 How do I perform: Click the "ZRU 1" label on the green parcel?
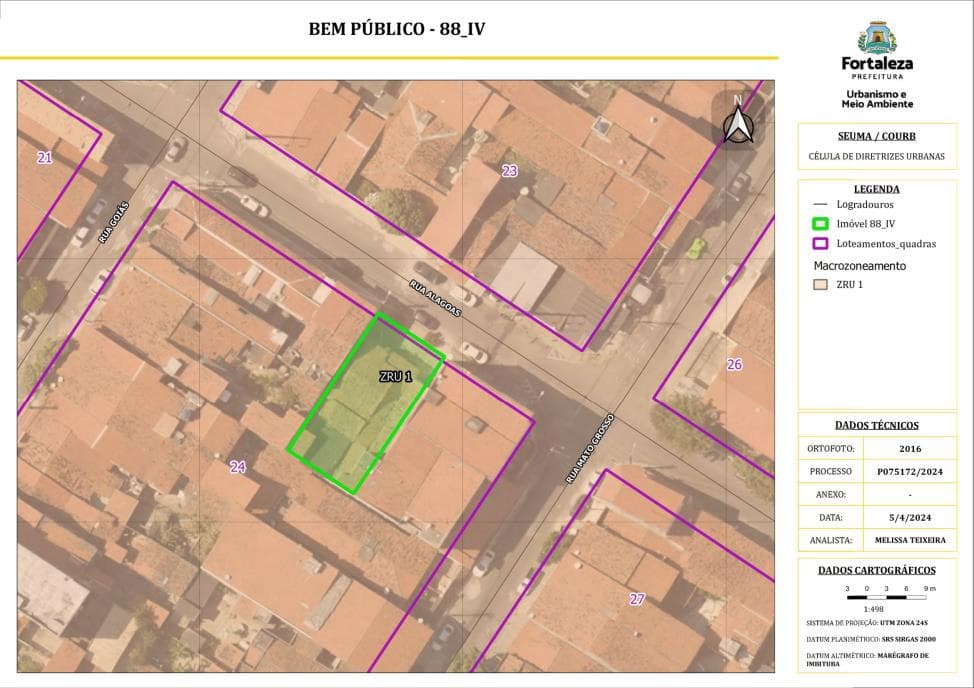coord(396,376)
